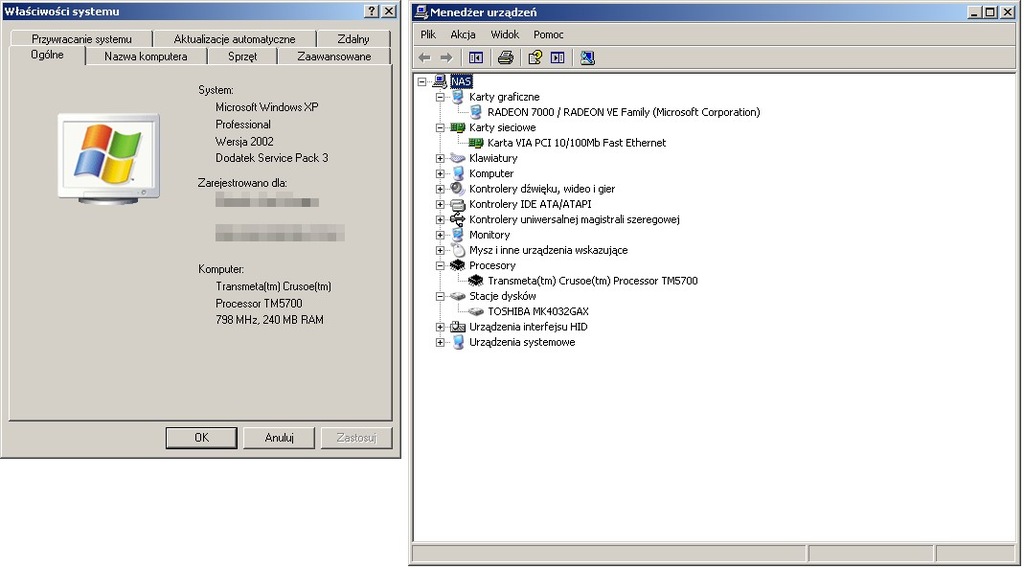Toggle the show/hide console tree toolbar icon

476,57
